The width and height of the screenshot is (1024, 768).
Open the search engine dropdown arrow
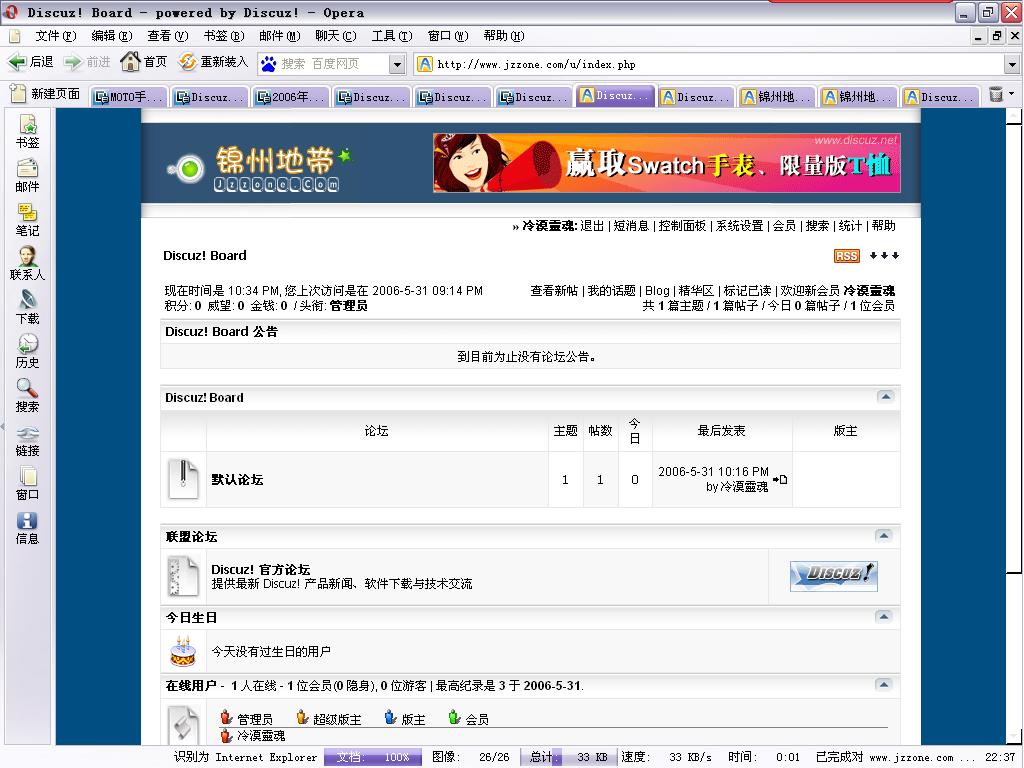(x=396, y=64)
